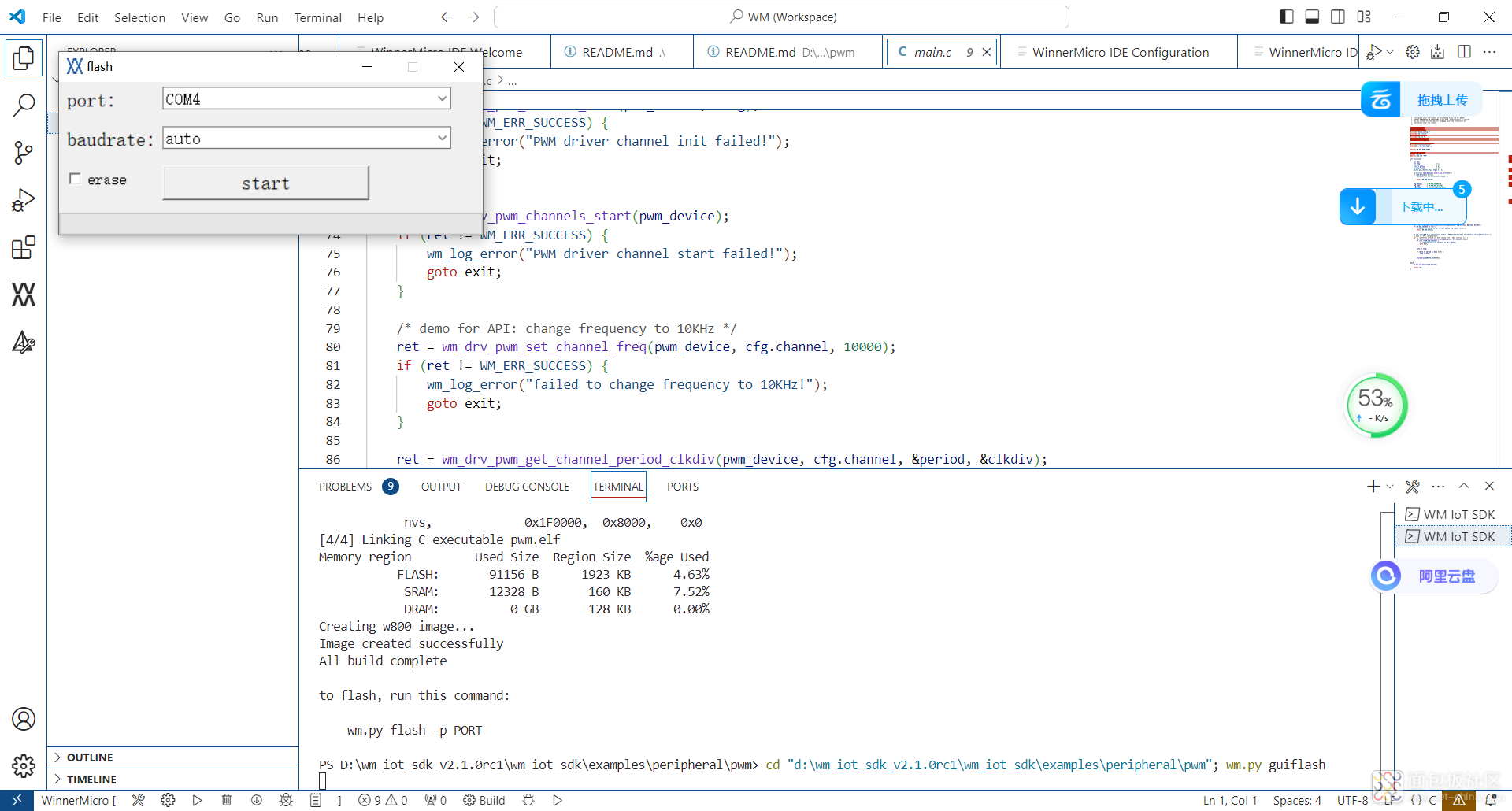
Task: Open the File menu
Action: 52,17
